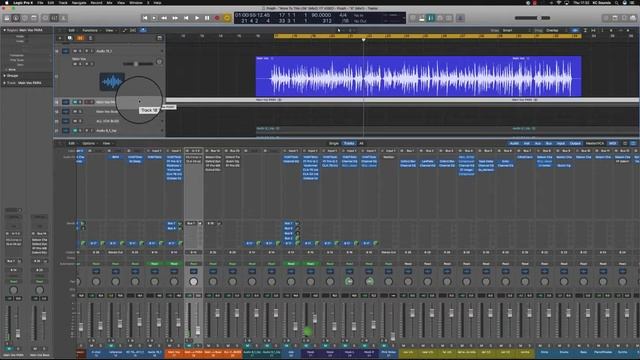This screenshot has height=360, width=640.
Task: Toggle the Master/VCA filter button in mixer
Action: (595, 143)
